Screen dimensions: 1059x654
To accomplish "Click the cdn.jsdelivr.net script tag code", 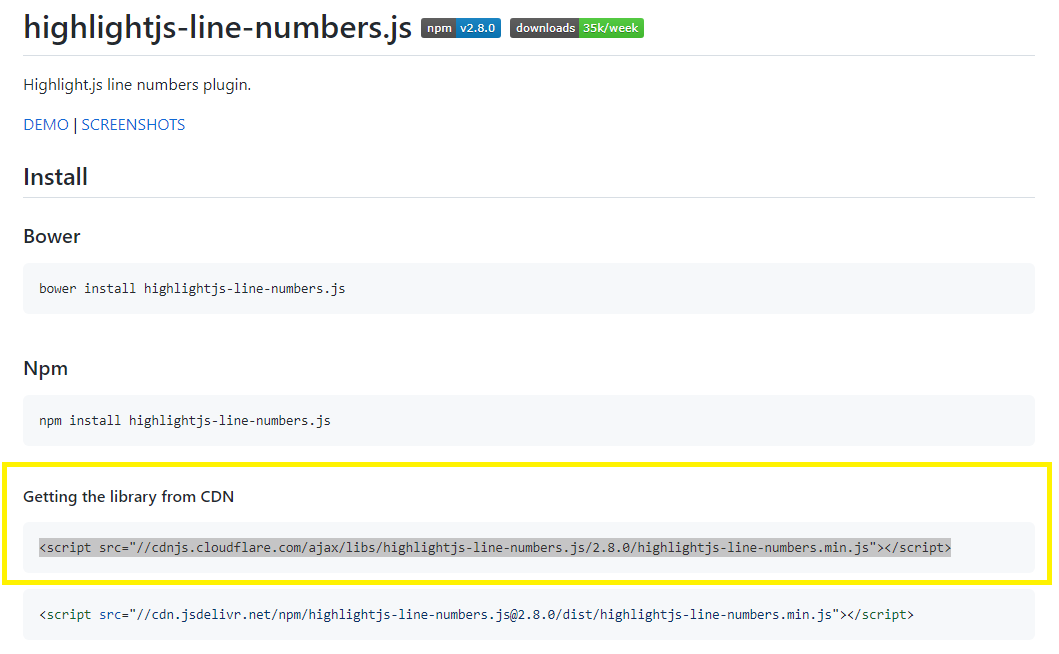I will click(x=476, y=615).
